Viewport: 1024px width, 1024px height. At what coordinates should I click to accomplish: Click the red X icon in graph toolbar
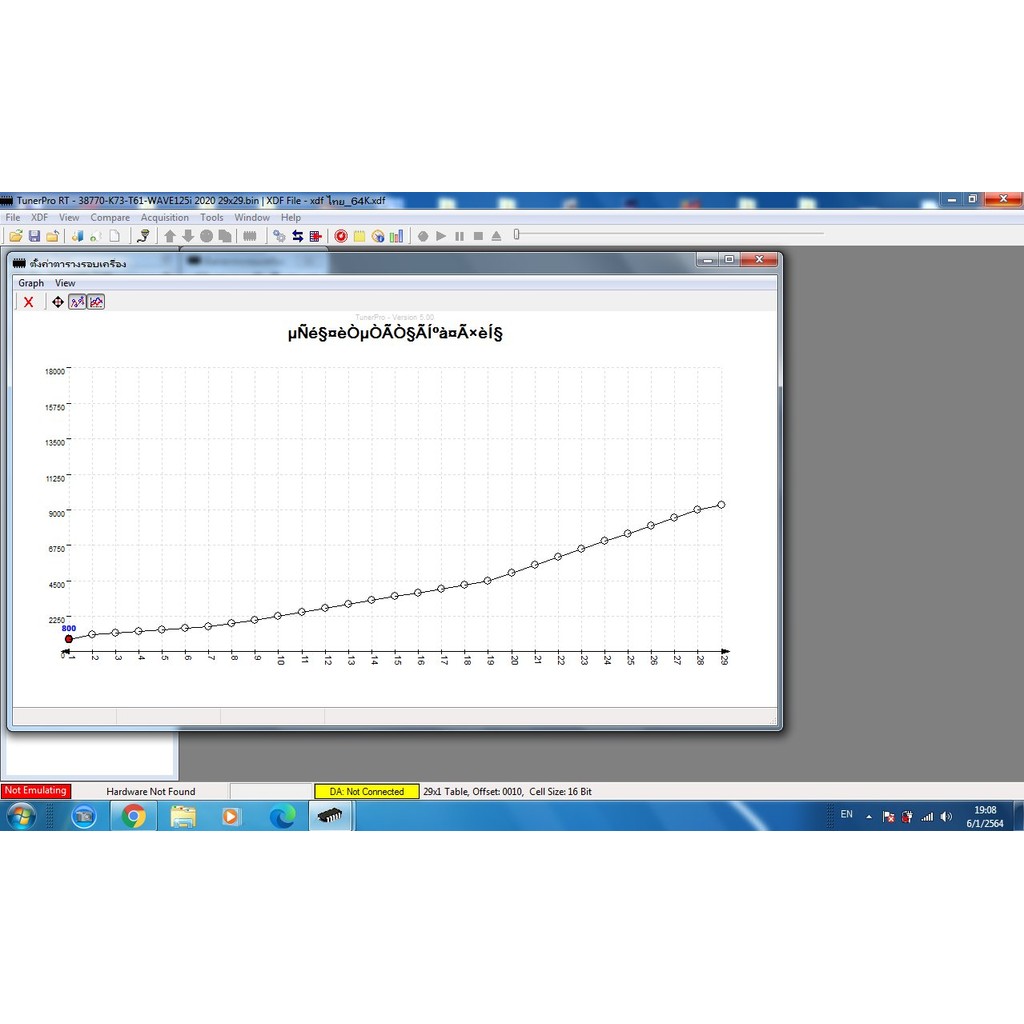[x=29, y=302]
